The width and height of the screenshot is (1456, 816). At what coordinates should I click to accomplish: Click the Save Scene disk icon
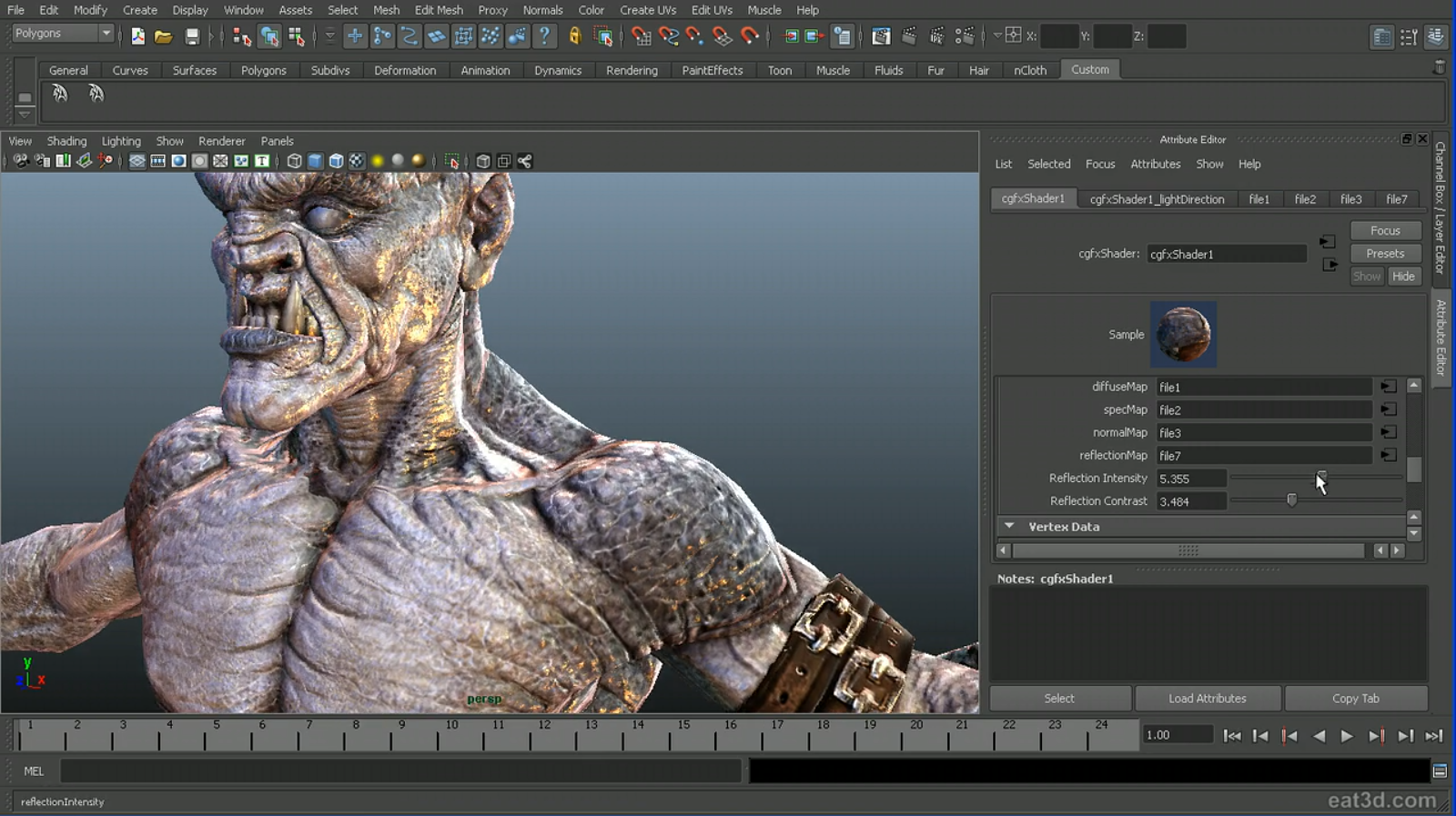click(x=192, y=36)
